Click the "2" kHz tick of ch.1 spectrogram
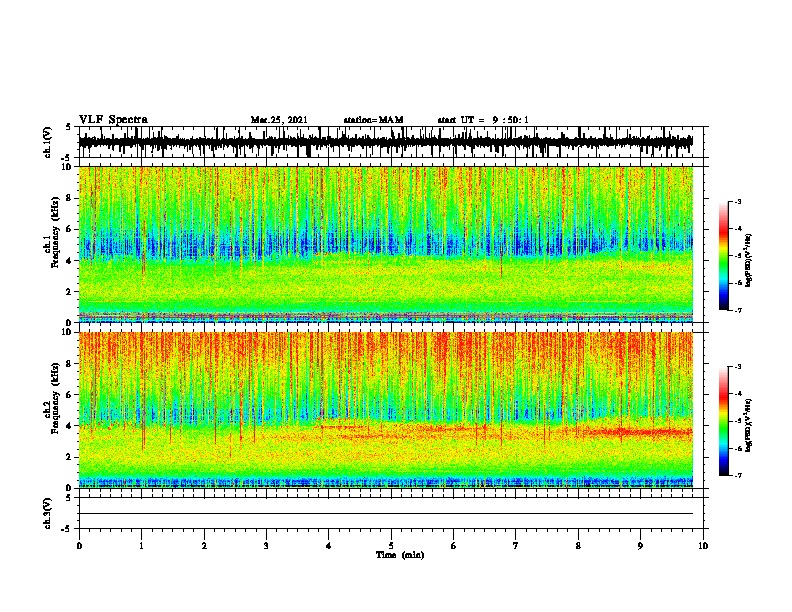 pos(71,292)
